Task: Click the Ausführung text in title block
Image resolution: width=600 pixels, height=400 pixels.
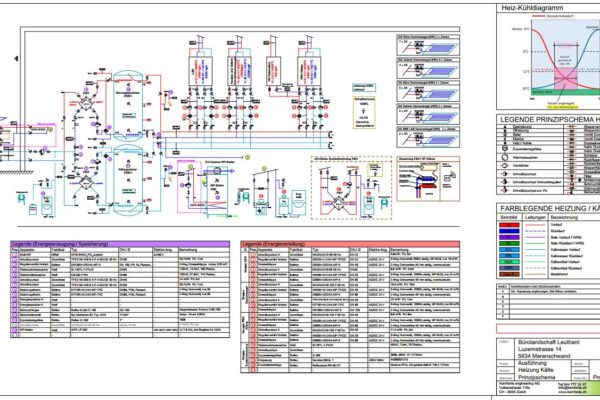Action: click(x=532, y=363)
